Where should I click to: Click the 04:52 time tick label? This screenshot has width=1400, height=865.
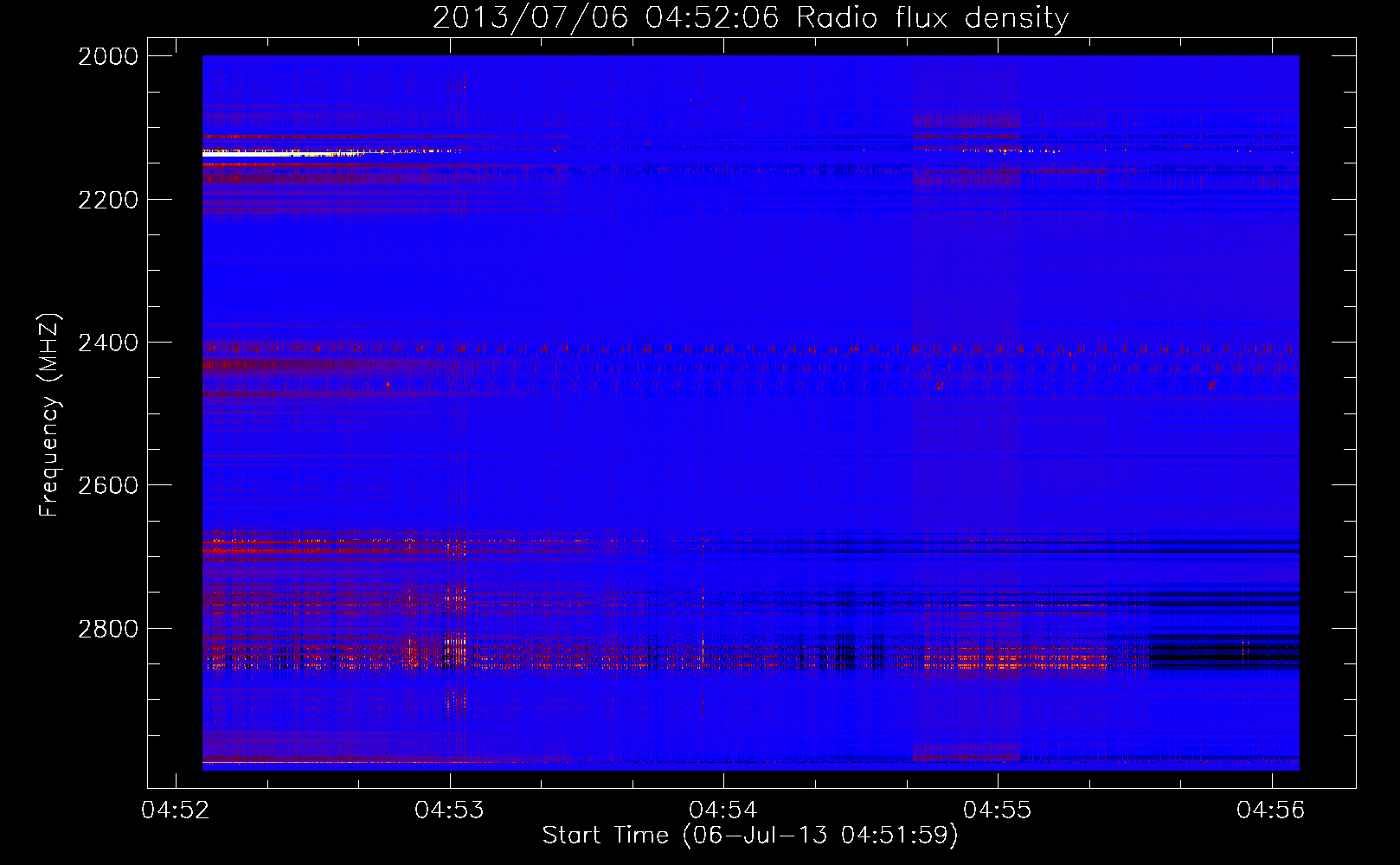176,810
